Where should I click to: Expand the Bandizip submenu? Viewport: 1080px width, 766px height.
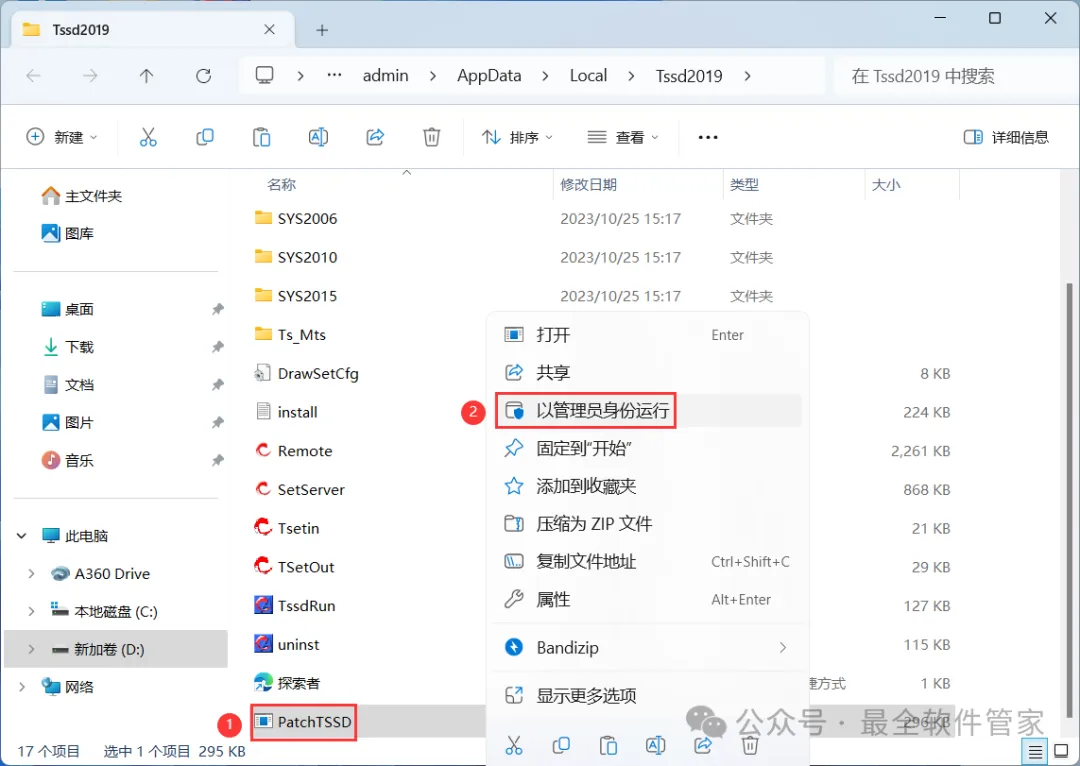pos(782,647)
